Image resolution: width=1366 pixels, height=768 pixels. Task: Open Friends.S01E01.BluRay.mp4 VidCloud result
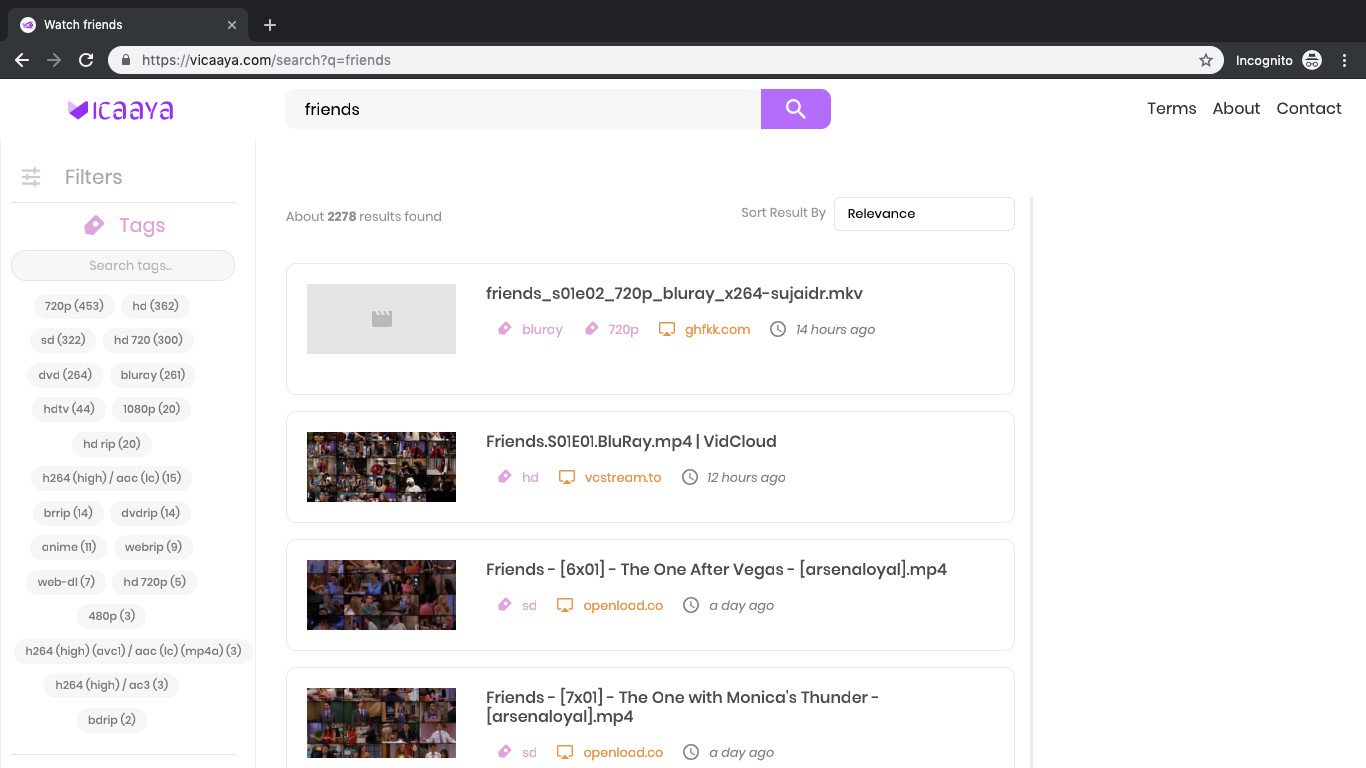pos(631,442)
